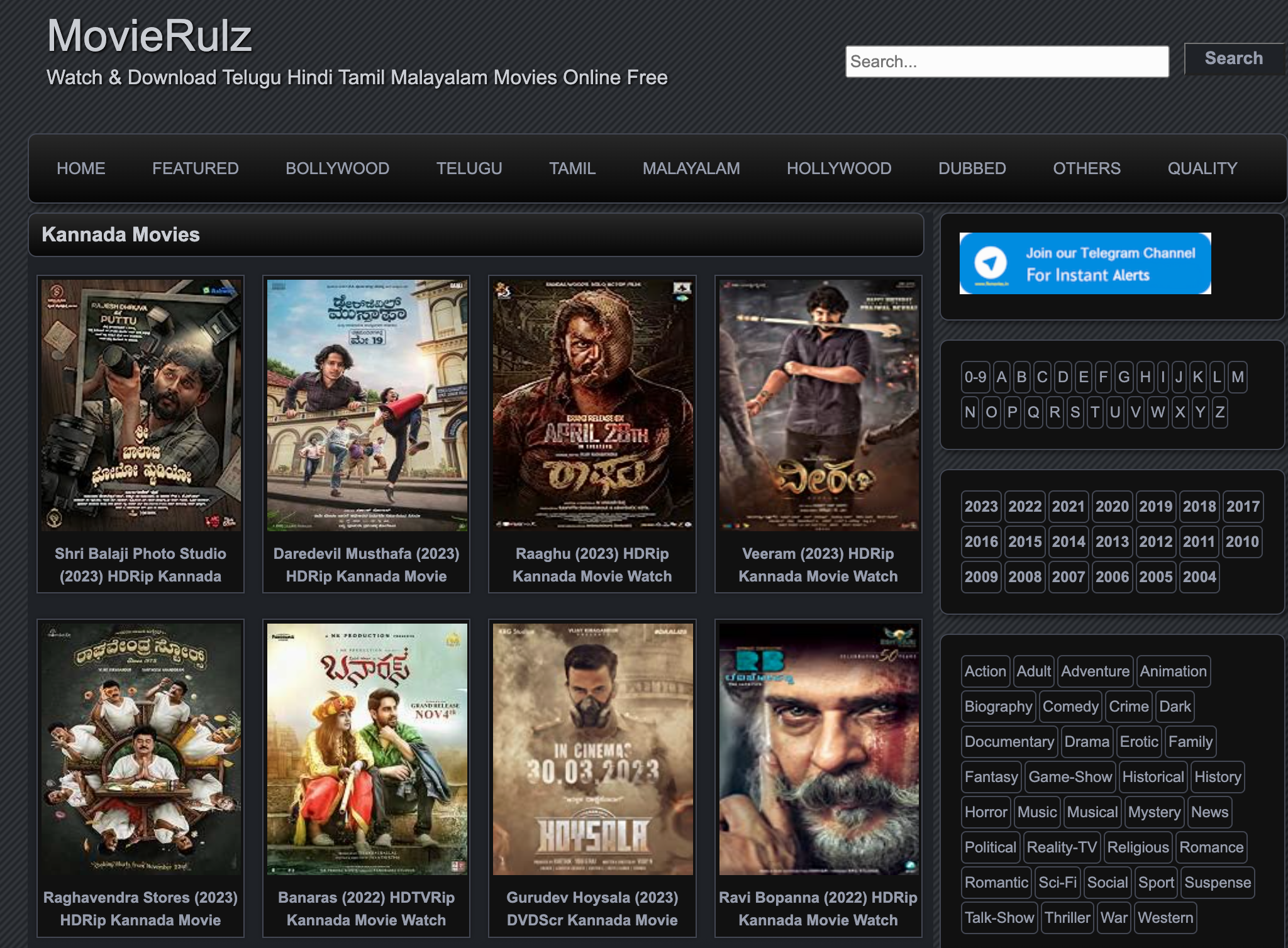Choose the Talk-Show genre tag
Viewport: 1288px width, 948px height.
coord(999,918)
